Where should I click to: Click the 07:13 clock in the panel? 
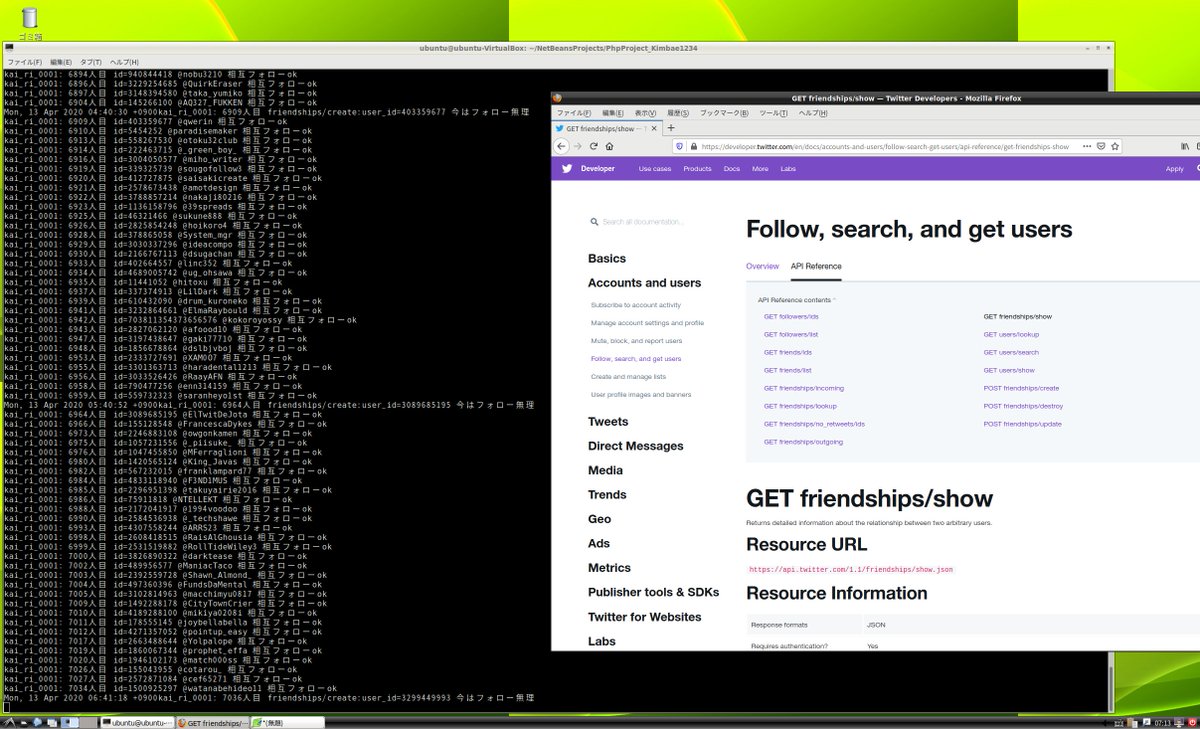pyautogui.click(x=1163, y=722)
